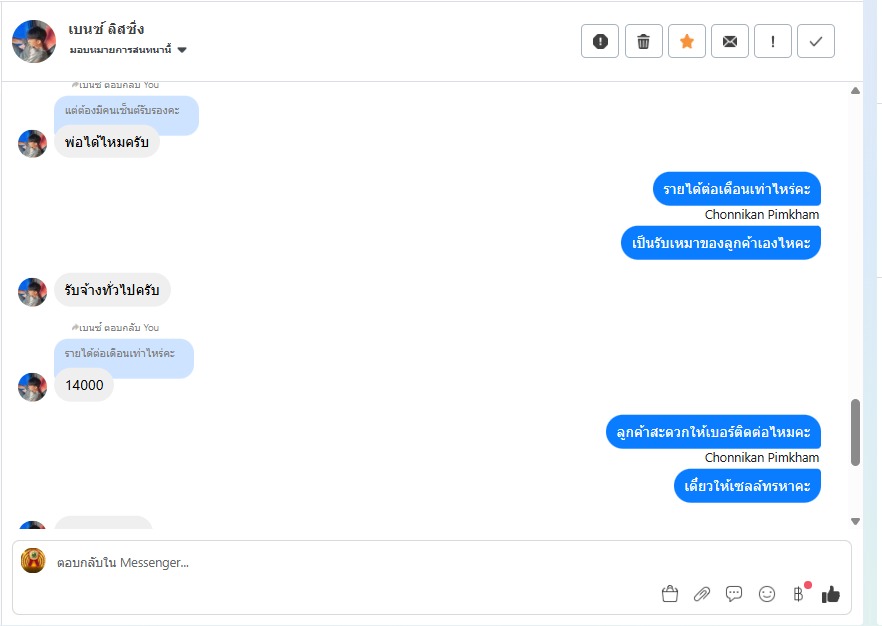Open customer profile picture in header
The image size is (882, 626).
[34, 41]
